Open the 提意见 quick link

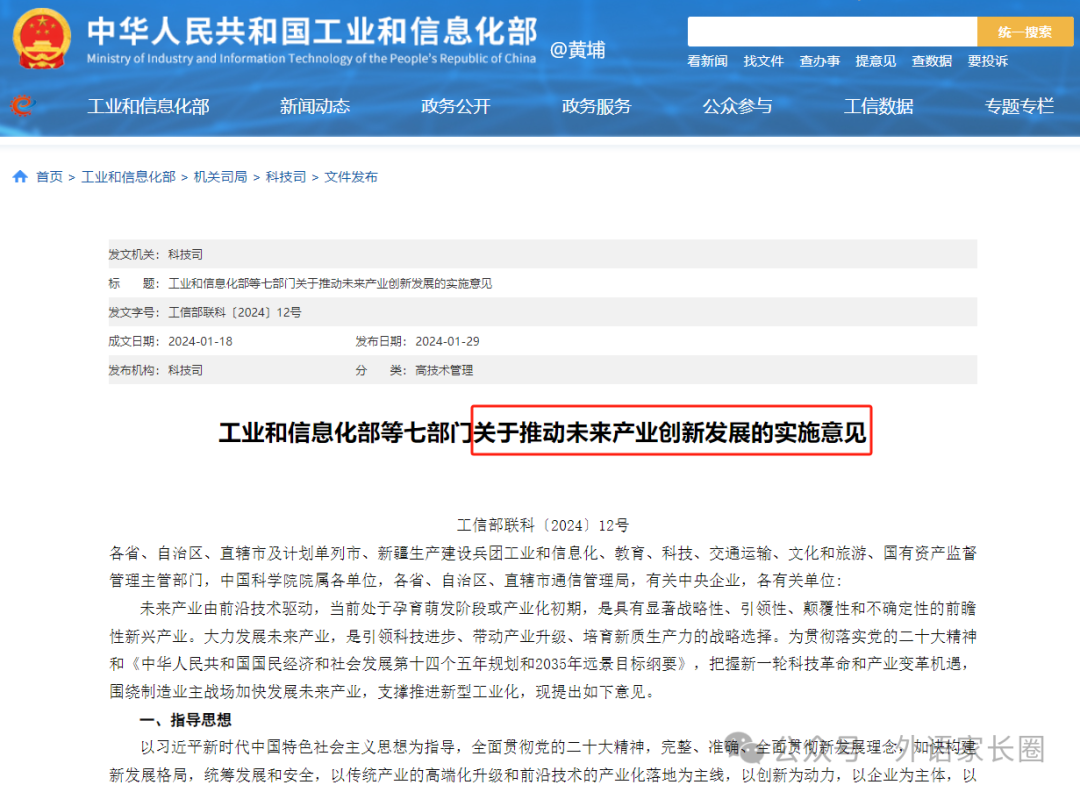(875, 61)
